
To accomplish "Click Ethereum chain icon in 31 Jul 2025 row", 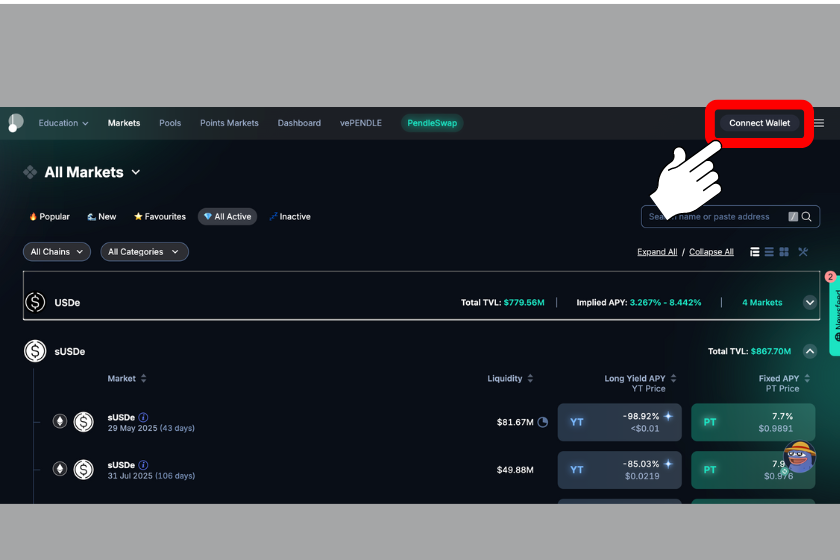I will click(59, 469).
